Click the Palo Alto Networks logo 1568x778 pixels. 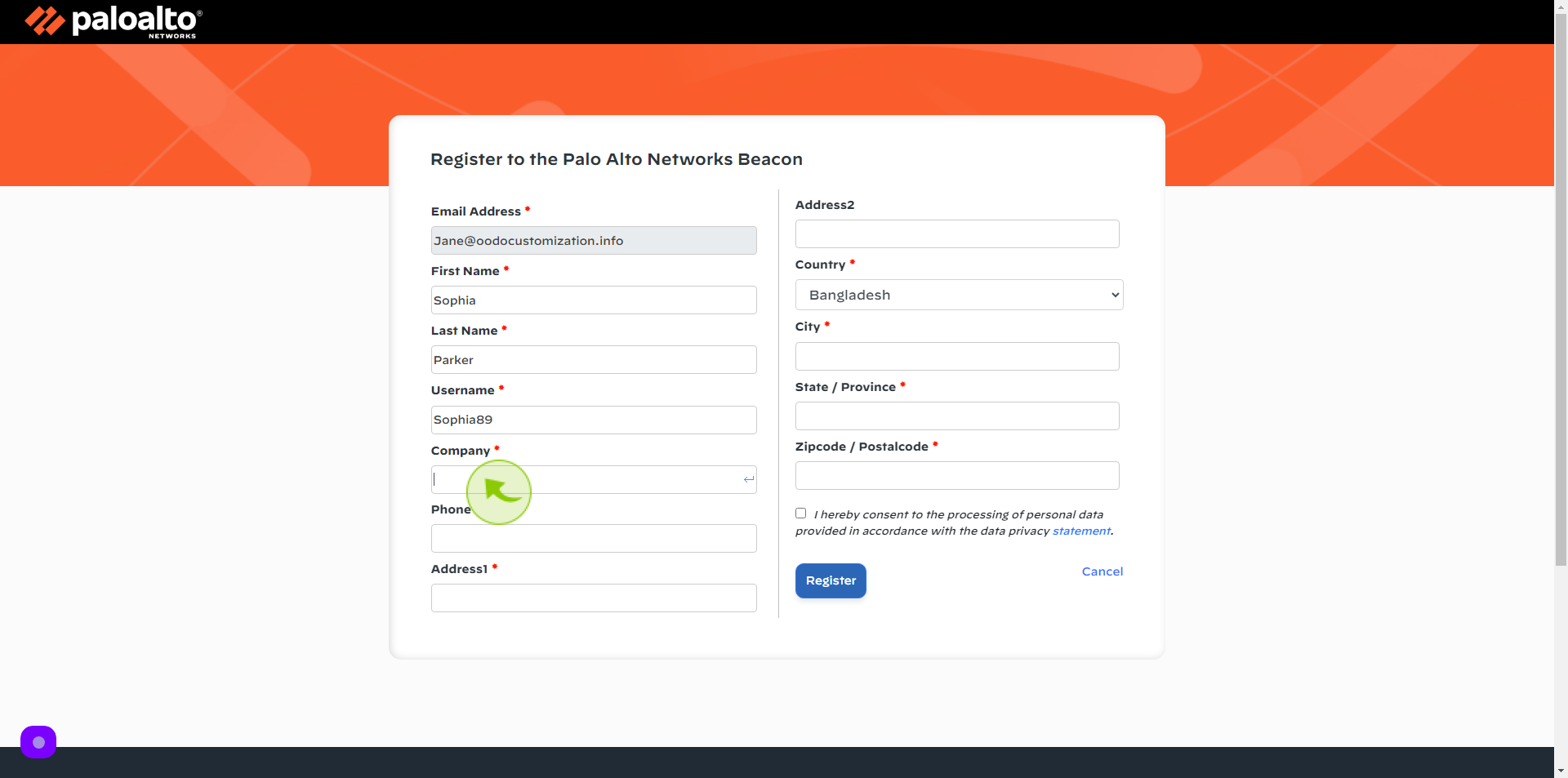114,21
